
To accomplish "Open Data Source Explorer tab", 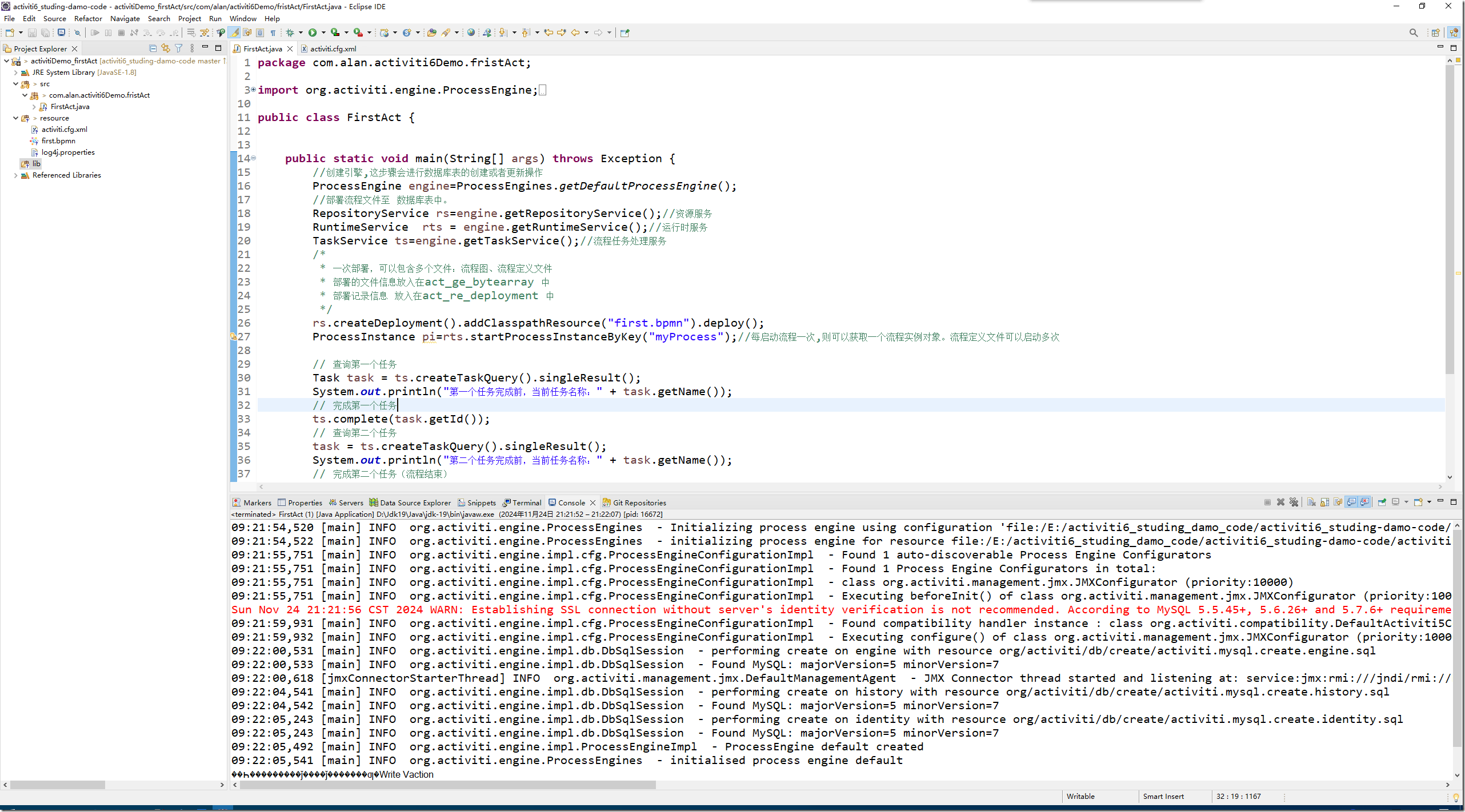I will [x=410, y=503].
